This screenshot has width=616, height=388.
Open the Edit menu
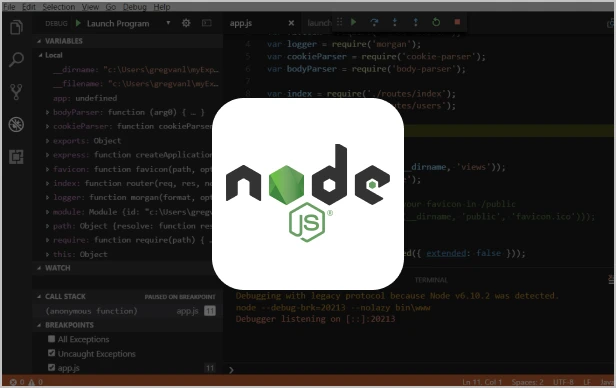[x=29, y=7]
